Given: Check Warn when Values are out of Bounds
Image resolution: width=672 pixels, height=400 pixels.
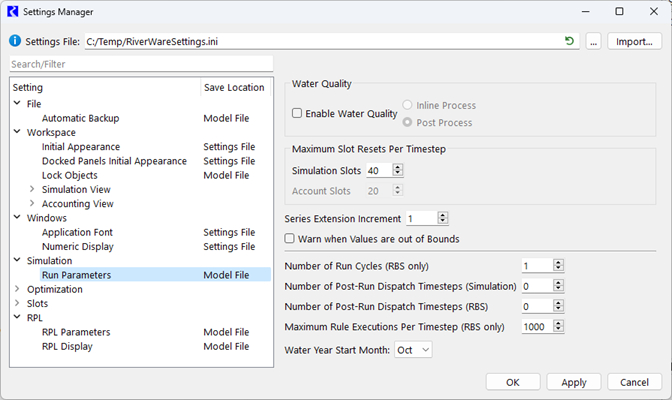Looking at the screenshot, I should click(290, 239).
